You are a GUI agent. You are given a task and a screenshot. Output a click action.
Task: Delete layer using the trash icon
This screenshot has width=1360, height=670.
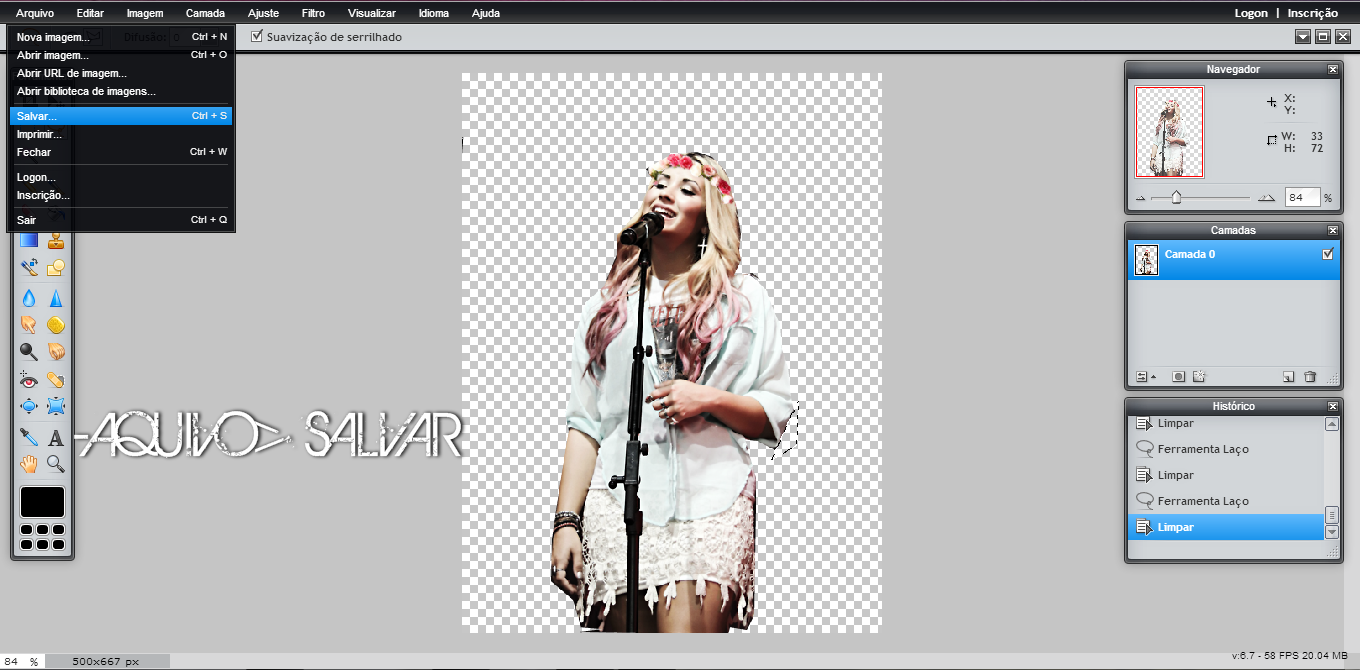(1311, 376)
